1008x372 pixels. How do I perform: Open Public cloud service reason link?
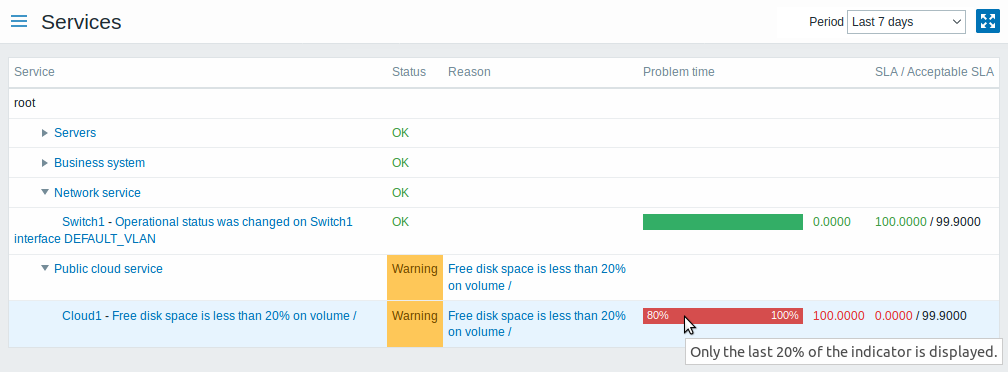pos(537,277)
